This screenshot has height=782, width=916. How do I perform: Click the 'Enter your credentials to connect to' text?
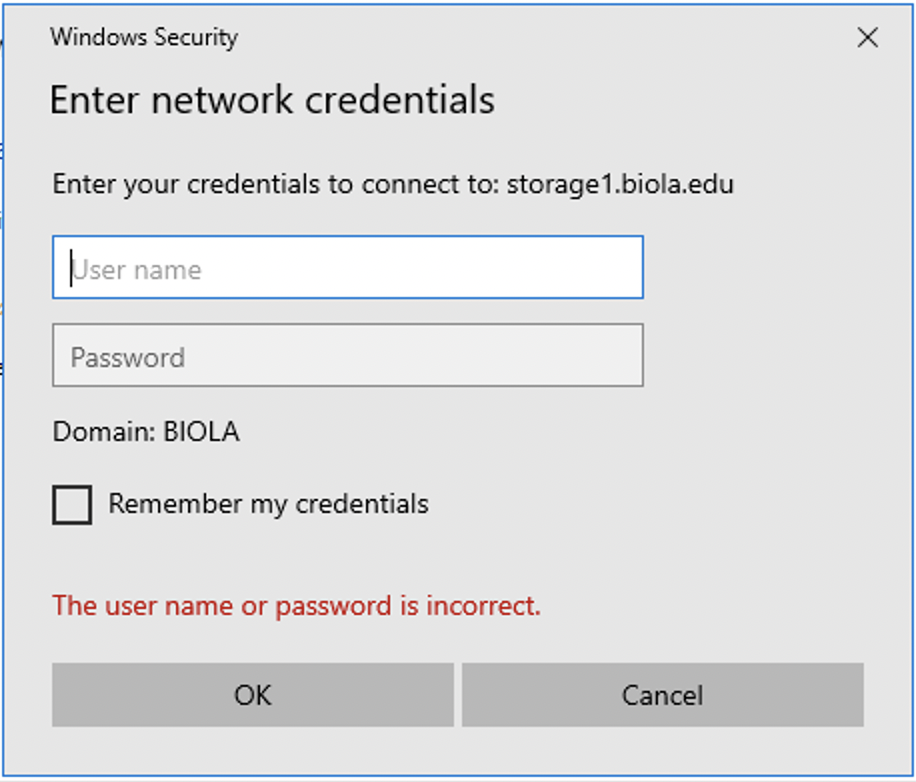276,185
